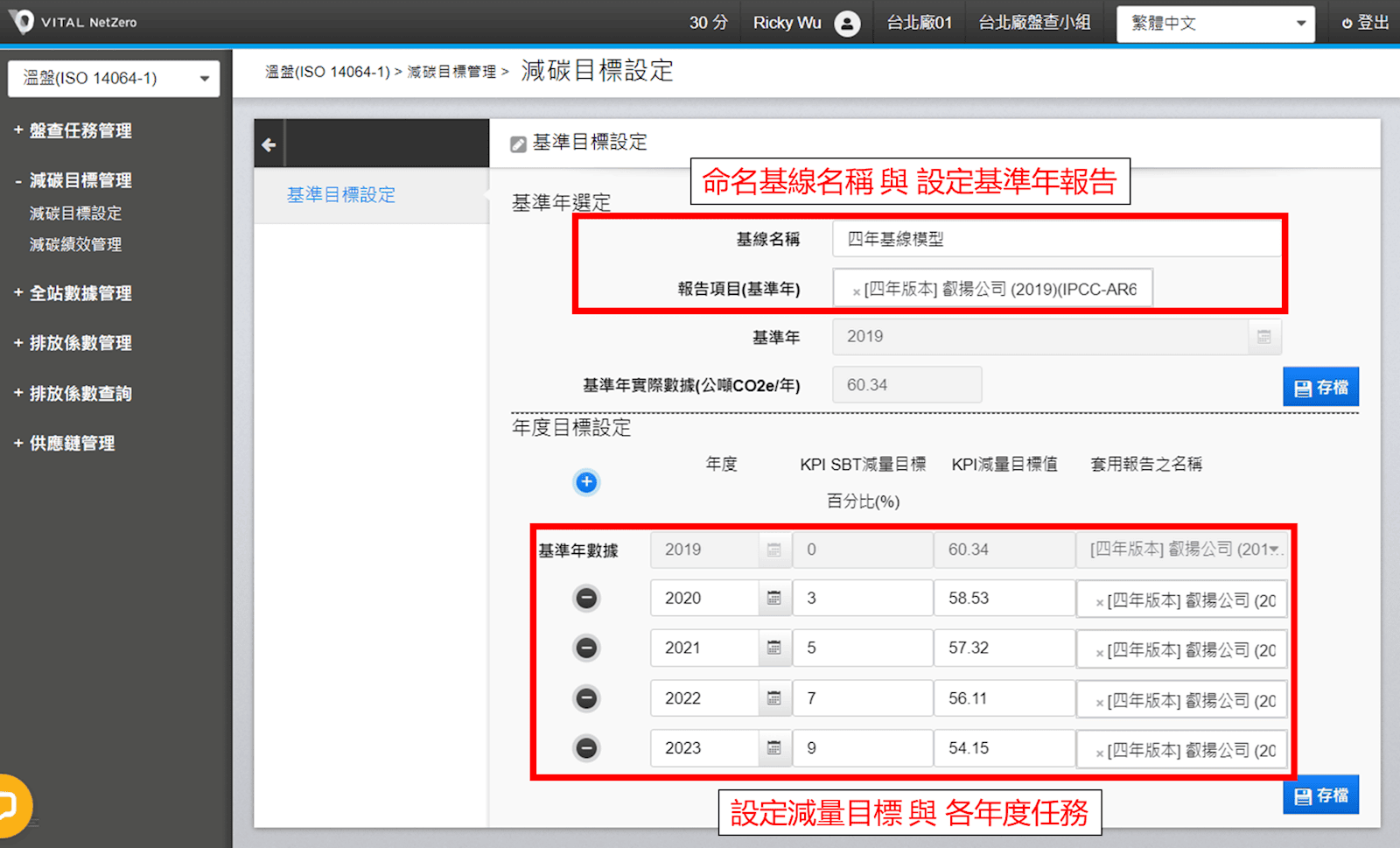This screenshot has width=1400, height=848.
Task: Remove the 2020 target row
Action: click(x=586, y=599)
